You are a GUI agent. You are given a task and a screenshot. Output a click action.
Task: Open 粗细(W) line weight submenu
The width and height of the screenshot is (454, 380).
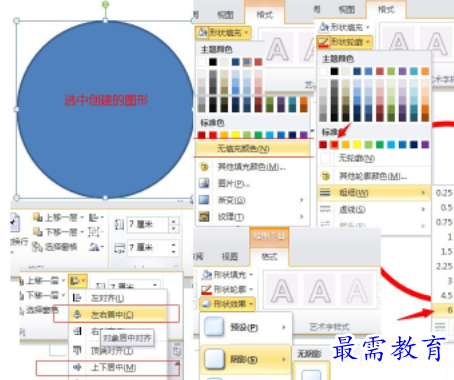373,192
